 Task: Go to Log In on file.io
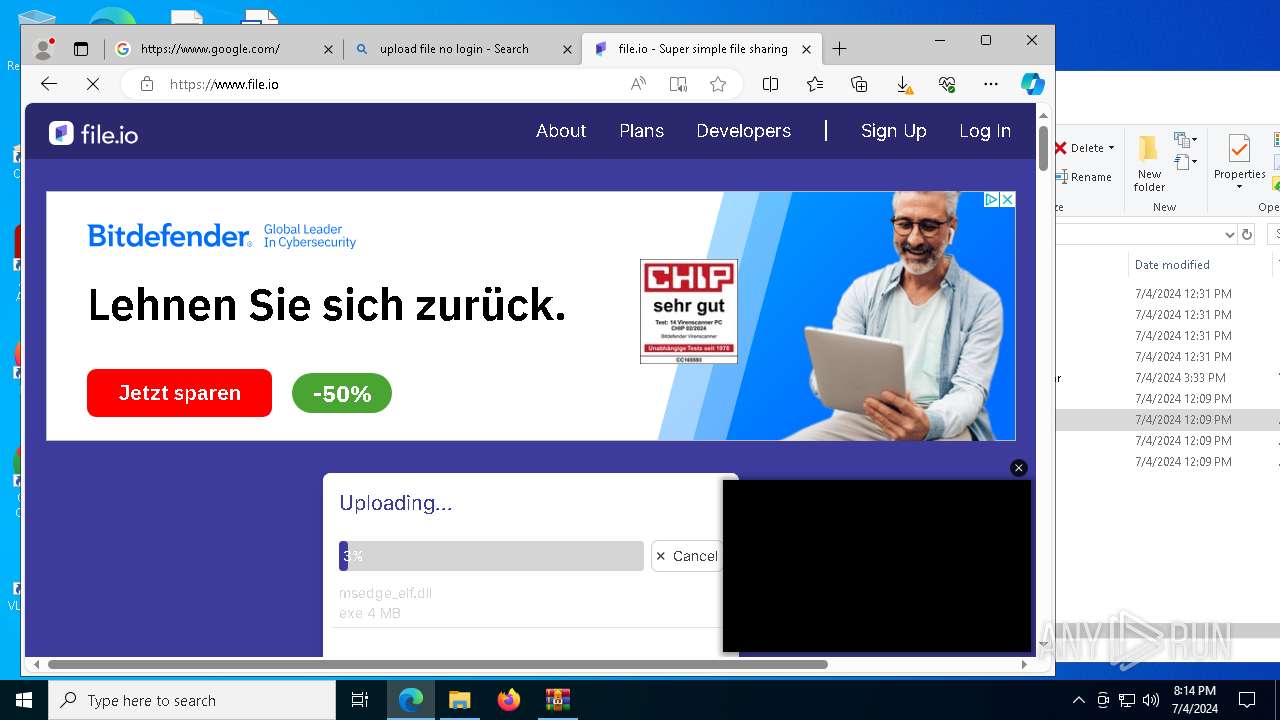click(x=985, y=131)
